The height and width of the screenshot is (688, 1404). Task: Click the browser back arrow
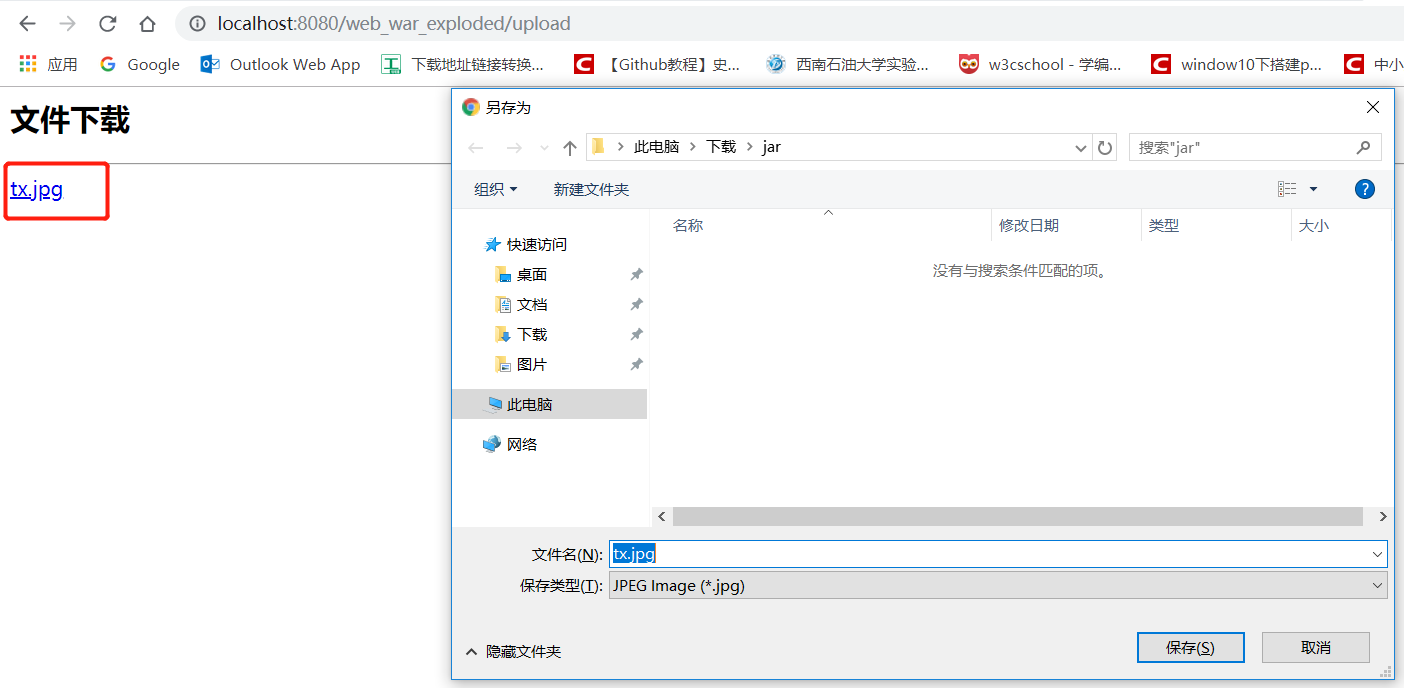28,24
